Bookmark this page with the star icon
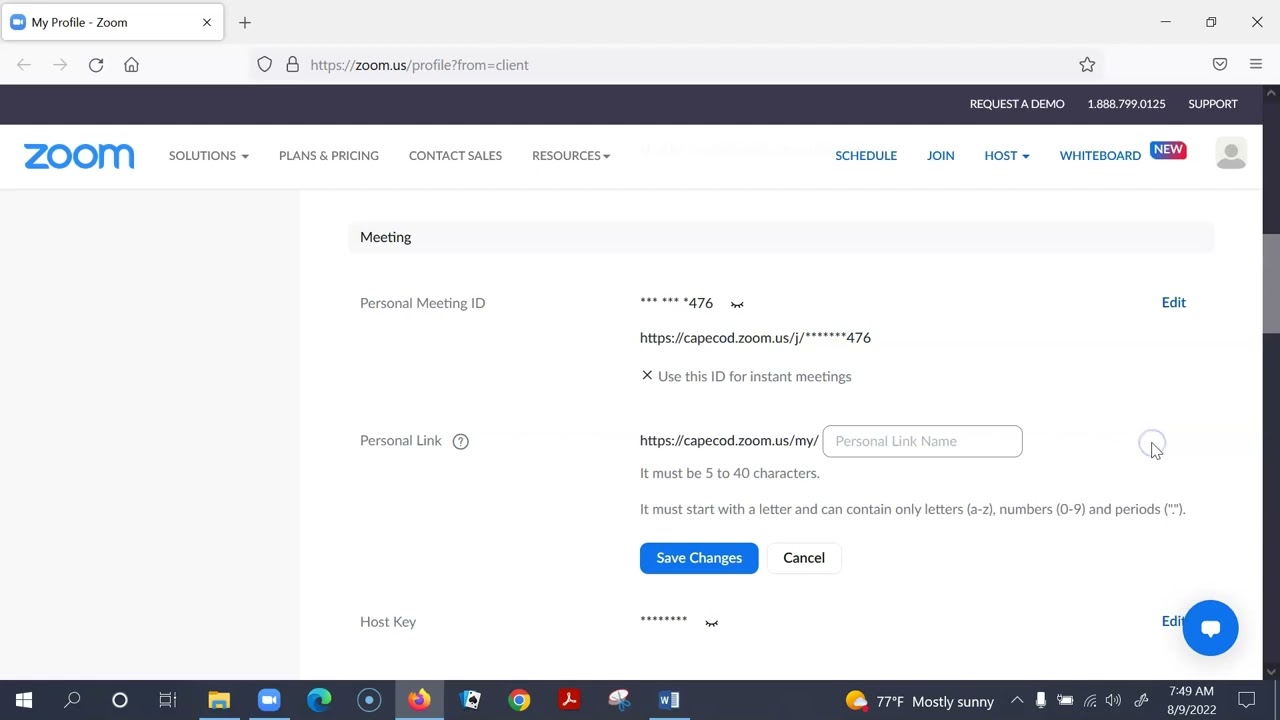1280x720 pixels. tap(1087, 65)
